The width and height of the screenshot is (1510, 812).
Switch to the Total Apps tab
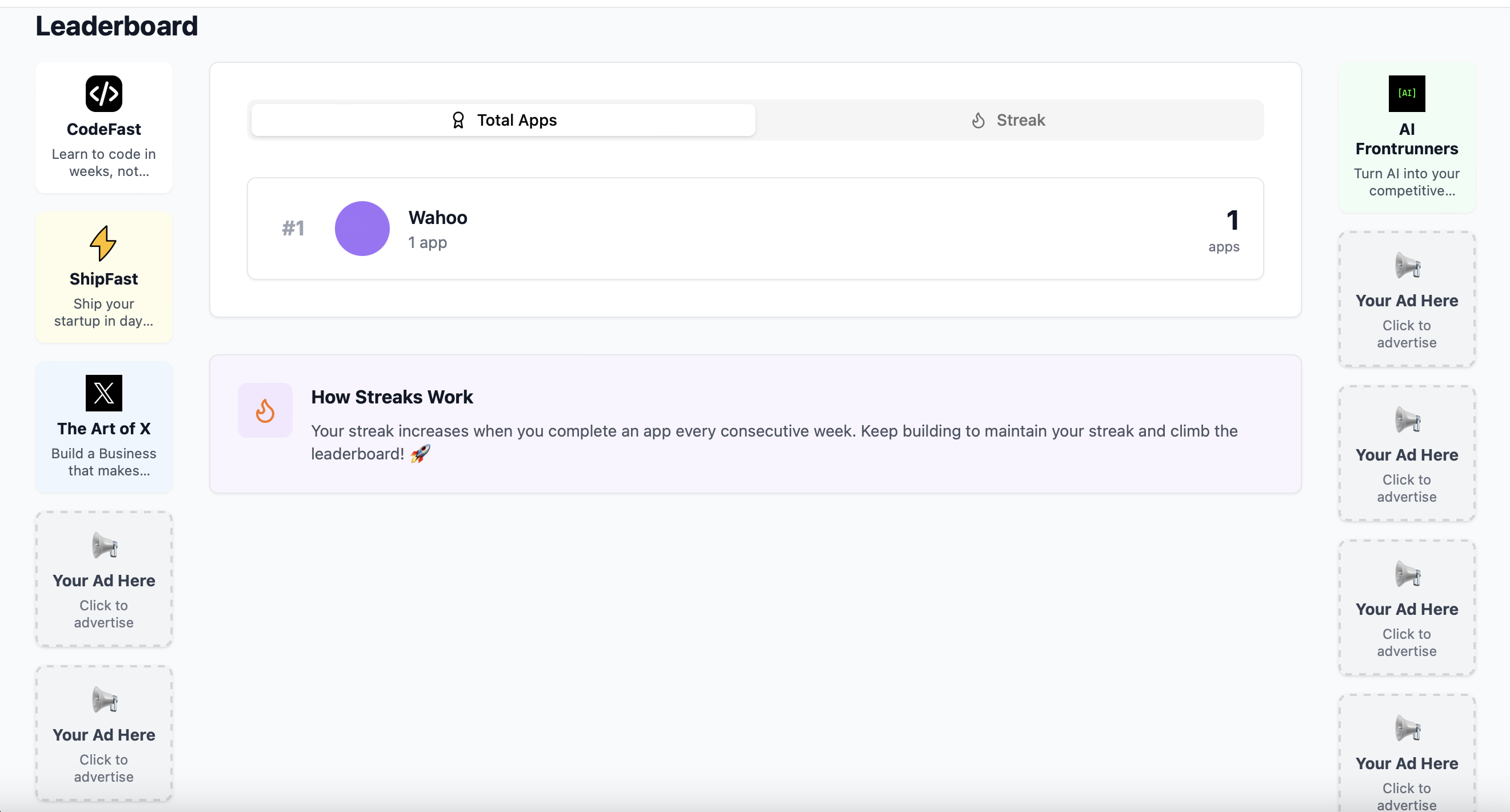(504, 120)
